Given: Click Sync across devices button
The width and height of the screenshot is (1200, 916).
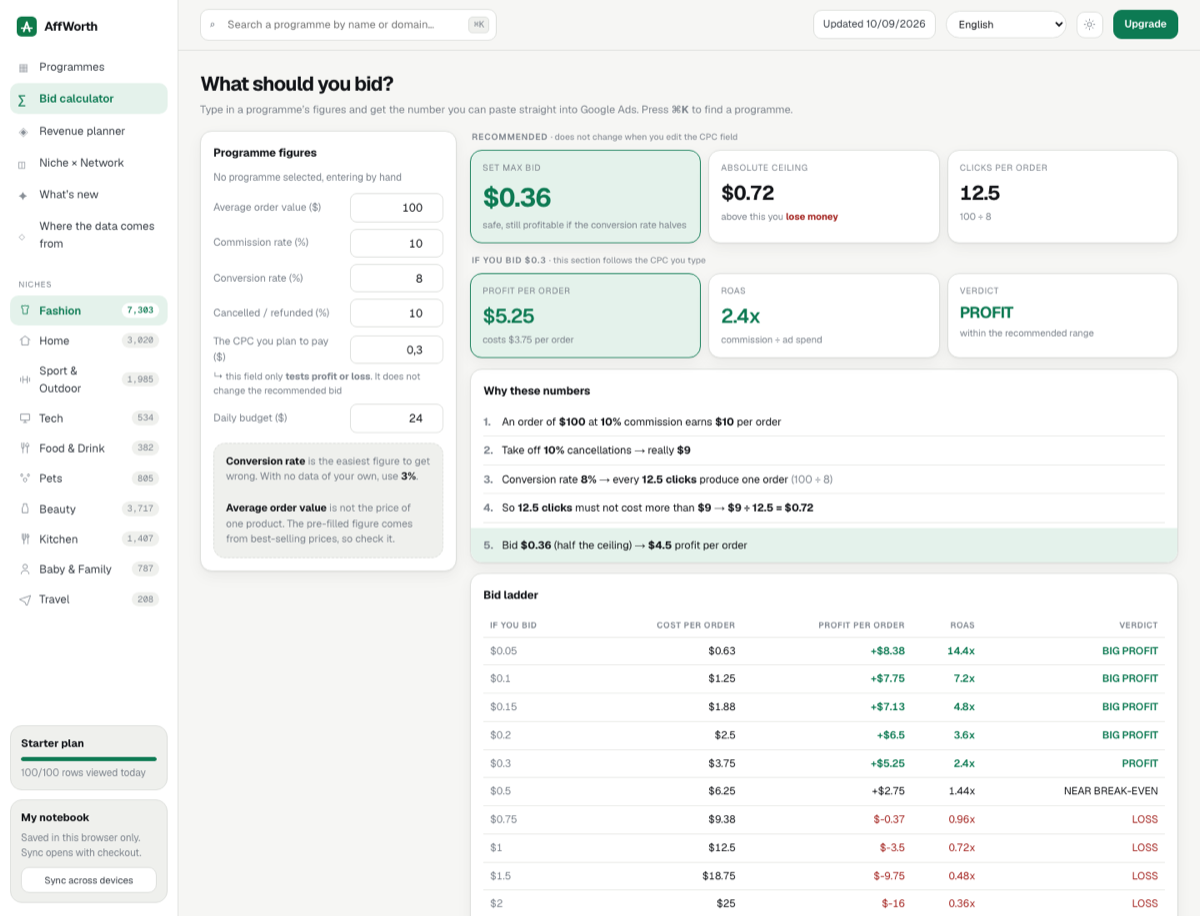Looking at the screenshot, I should point(89,880).
